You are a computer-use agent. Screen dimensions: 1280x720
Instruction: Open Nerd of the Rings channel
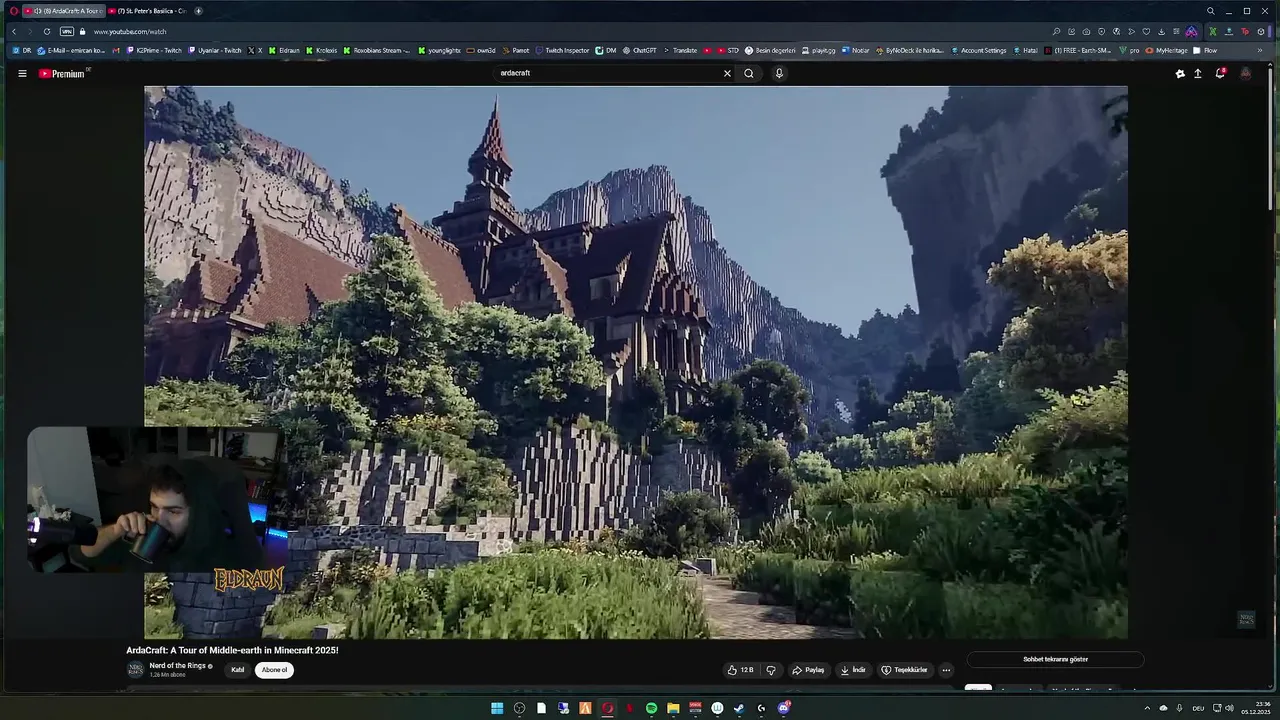(x=178, y=666)
